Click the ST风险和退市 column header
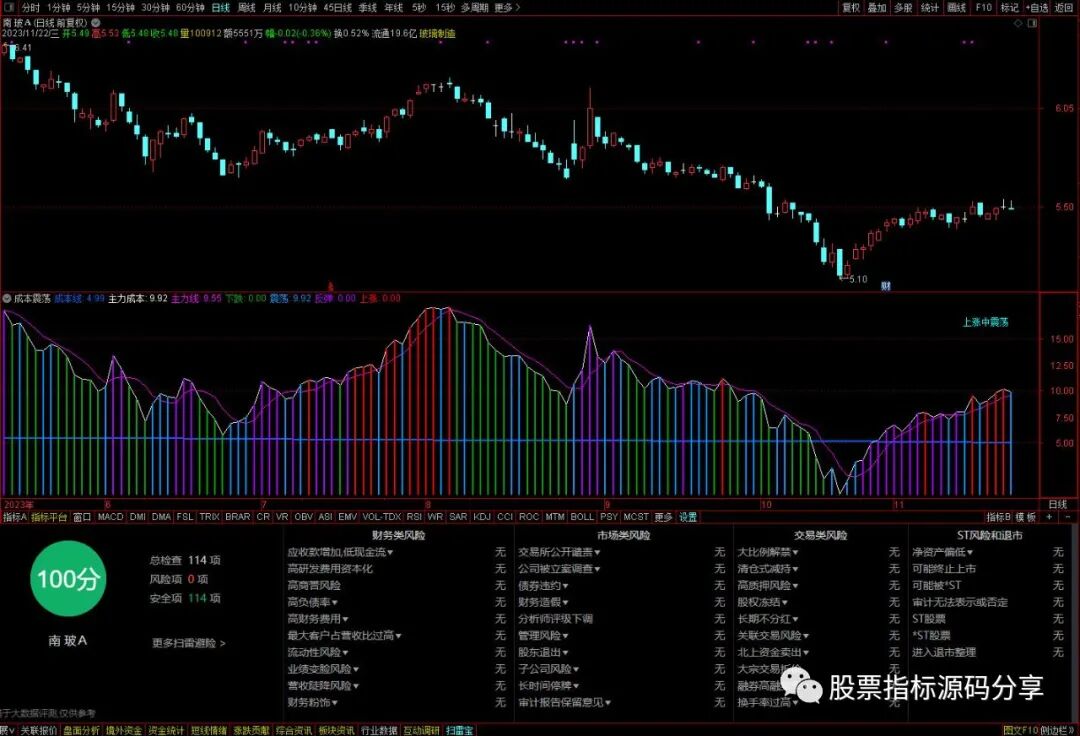Screen dimensions: 1080x736 pos(990,535)
